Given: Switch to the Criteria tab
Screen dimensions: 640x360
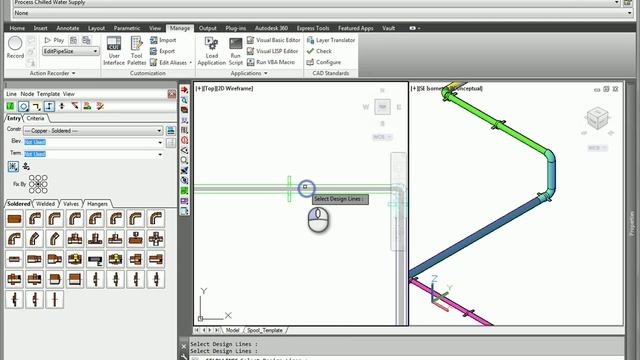Looking at the screenshot, I should 36,118.
